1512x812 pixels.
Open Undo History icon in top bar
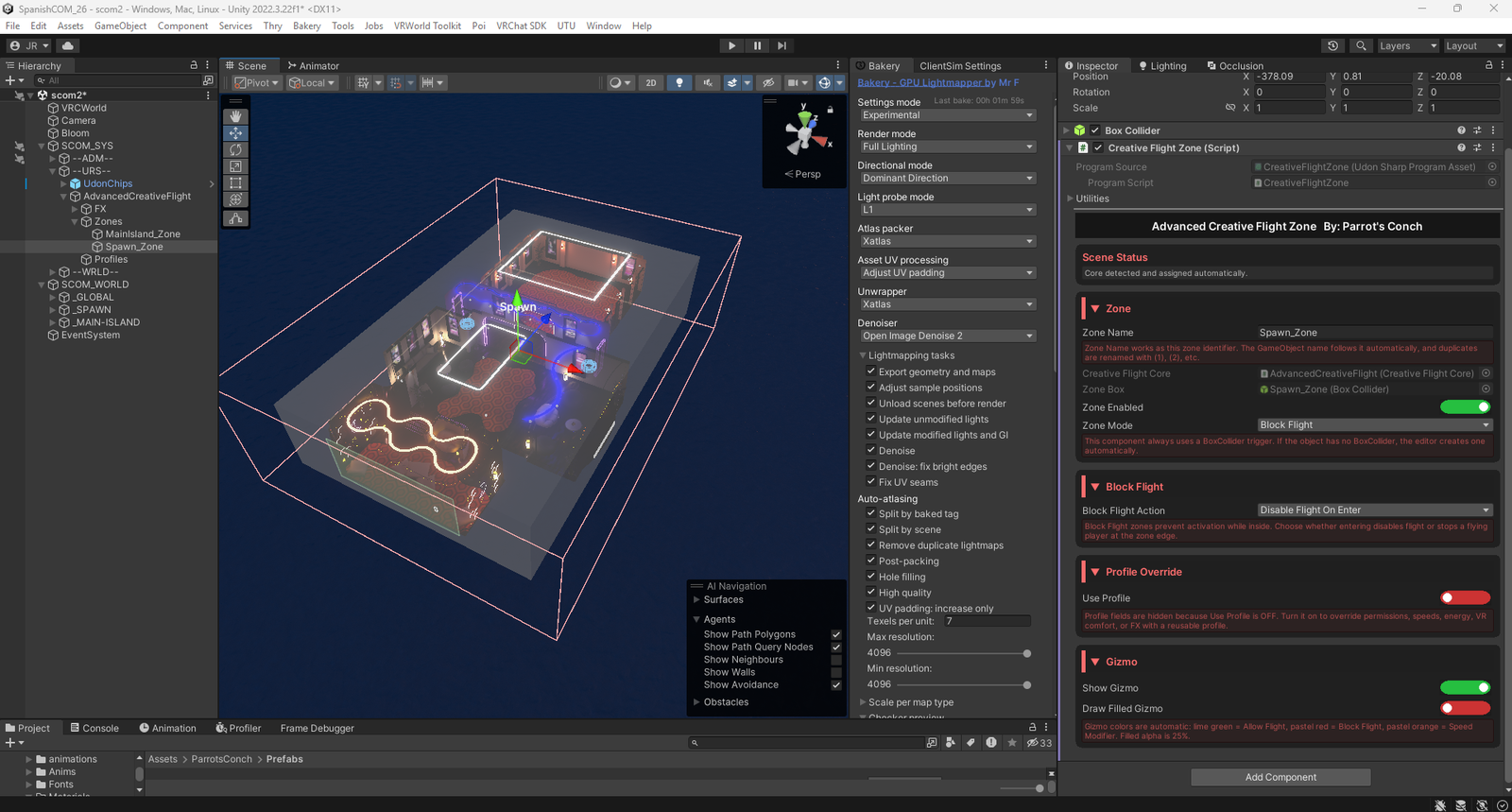1332,45
